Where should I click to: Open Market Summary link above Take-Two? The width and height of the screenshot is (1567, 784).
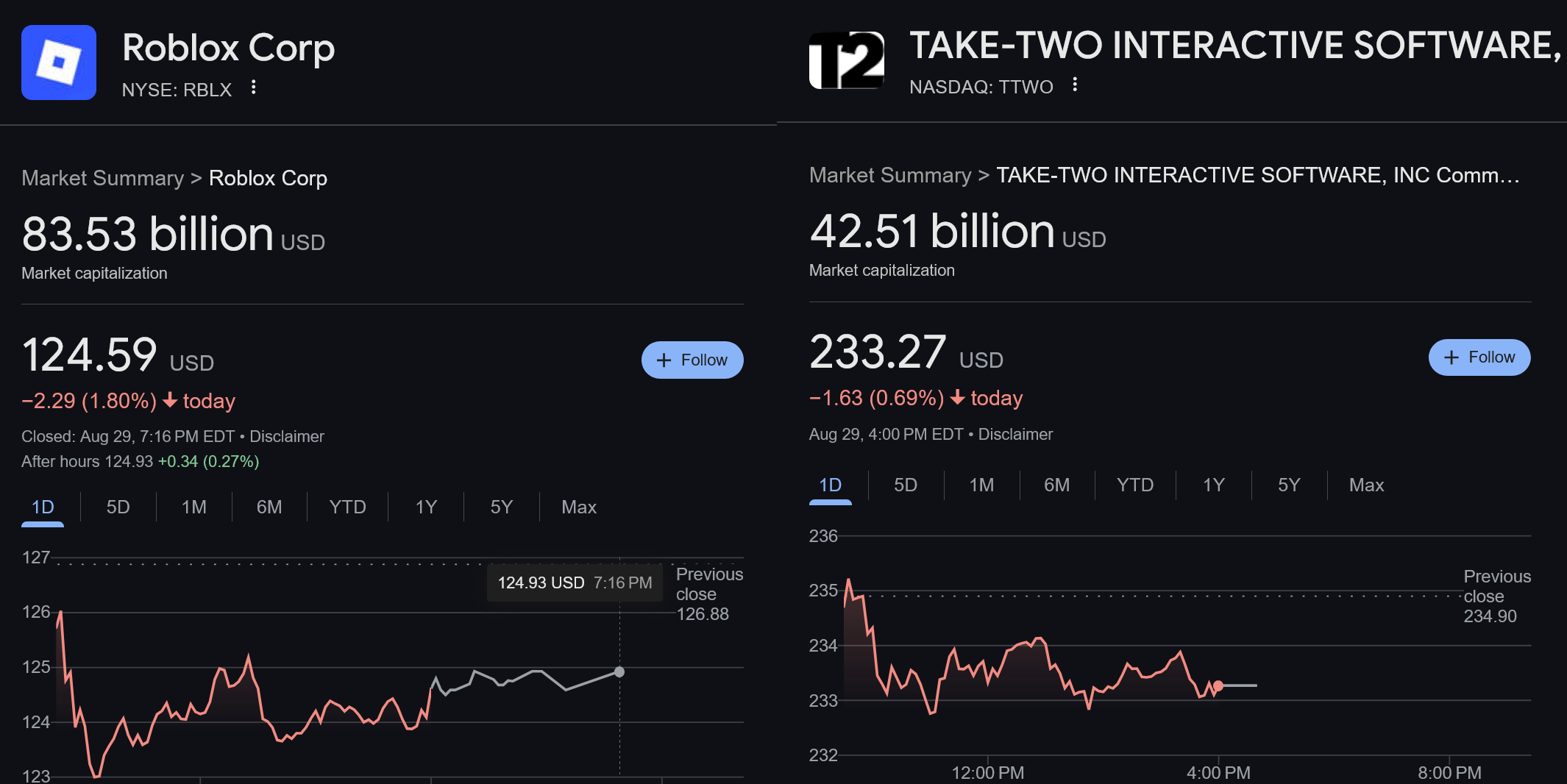(x=890, y=175)
